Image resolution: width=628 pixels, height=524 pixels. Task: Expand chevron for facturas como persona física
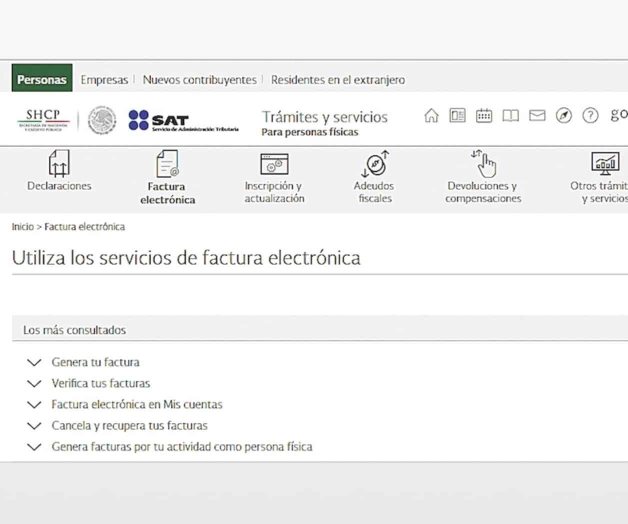point(34,447)
